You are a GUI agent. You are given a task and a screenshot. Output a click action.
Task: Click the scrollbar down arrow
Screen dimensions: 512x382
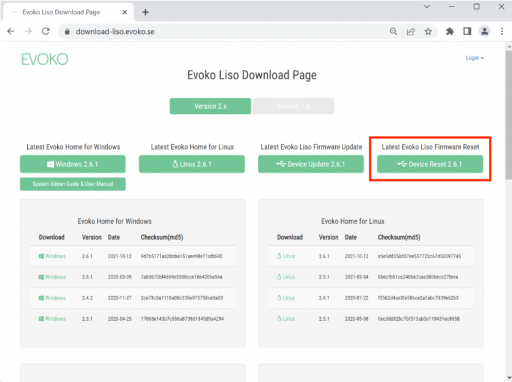pos(508,378)
